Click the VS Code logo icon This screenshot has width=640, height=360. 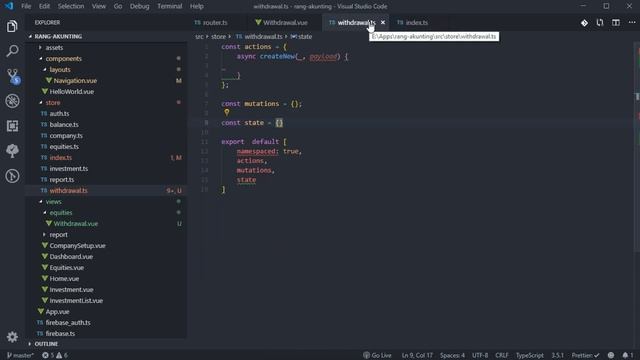pyautogui.click(x=9, y=6)
